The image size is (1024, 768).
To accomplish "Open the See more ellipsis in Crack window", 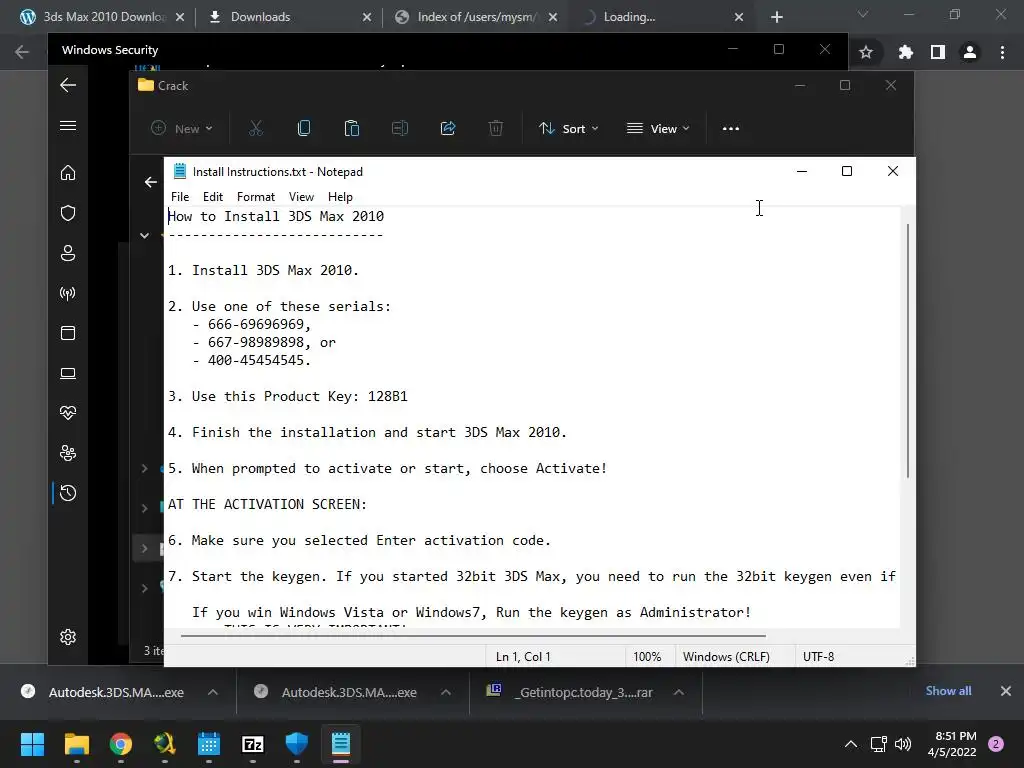I will pyautogui.click(x=731, y=129).
